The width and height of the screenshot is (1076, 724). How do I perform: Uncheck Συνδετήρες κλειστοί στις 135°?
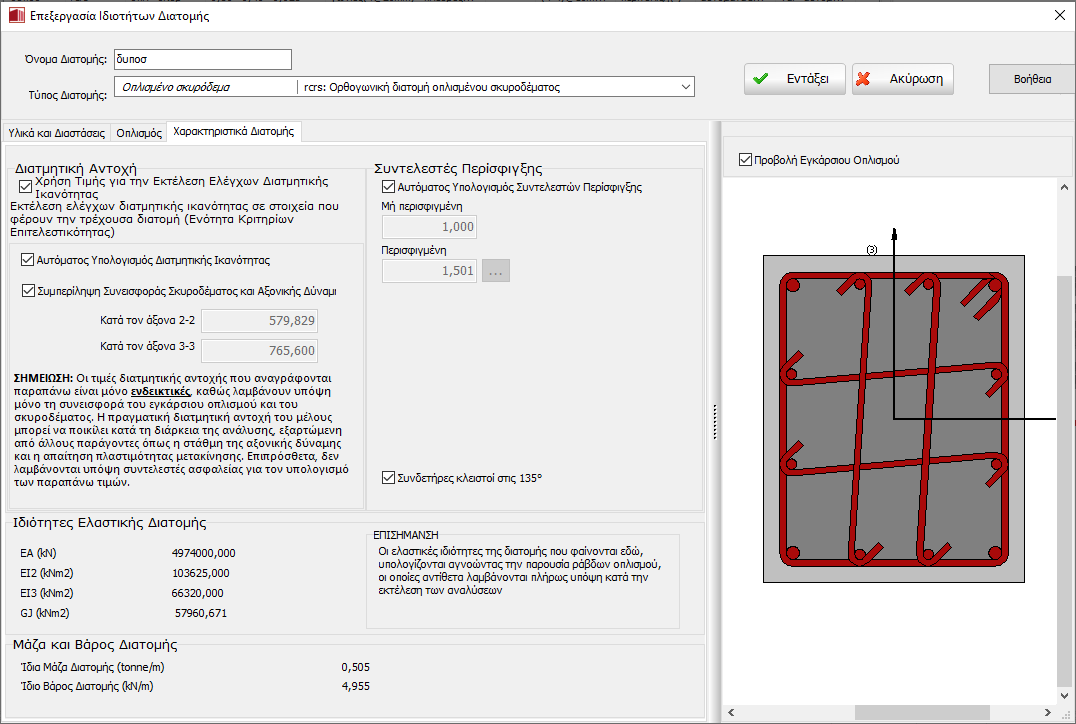(x=389, y=478)
